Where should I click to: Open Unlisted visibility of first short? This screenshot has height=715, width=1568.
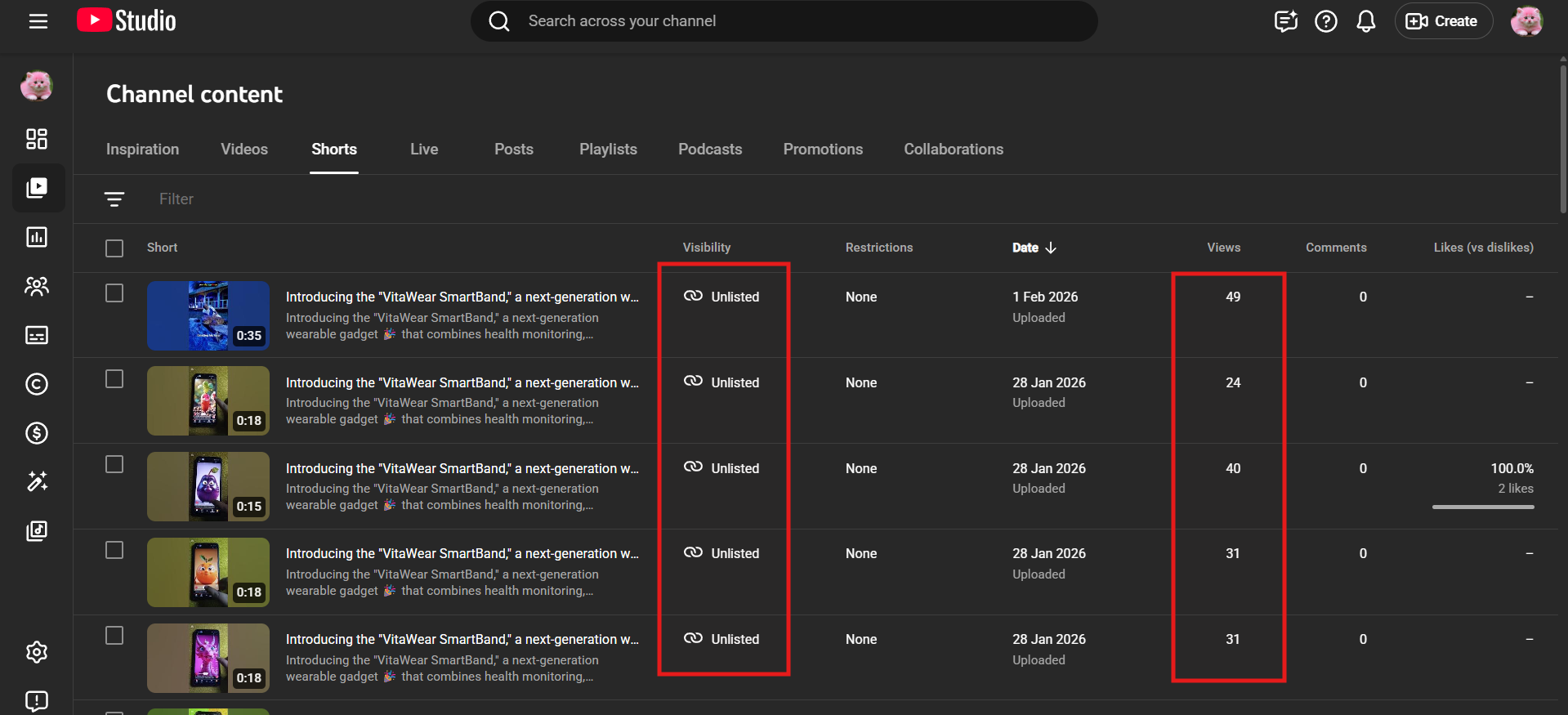pos(722,297)
